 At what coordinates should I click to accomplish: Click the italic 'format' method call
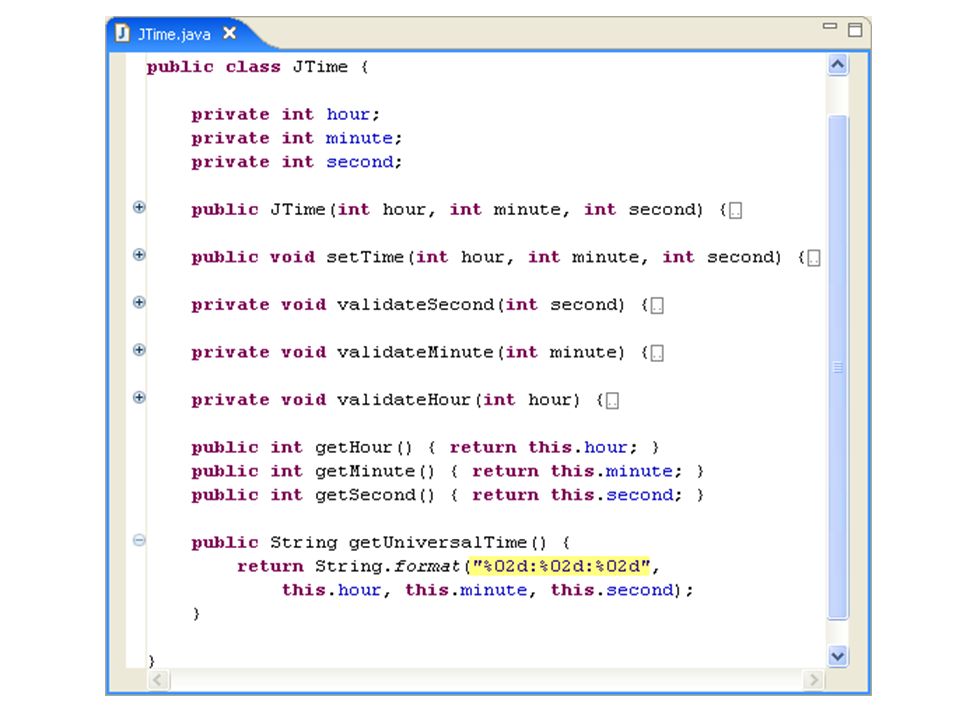(426, 566)
